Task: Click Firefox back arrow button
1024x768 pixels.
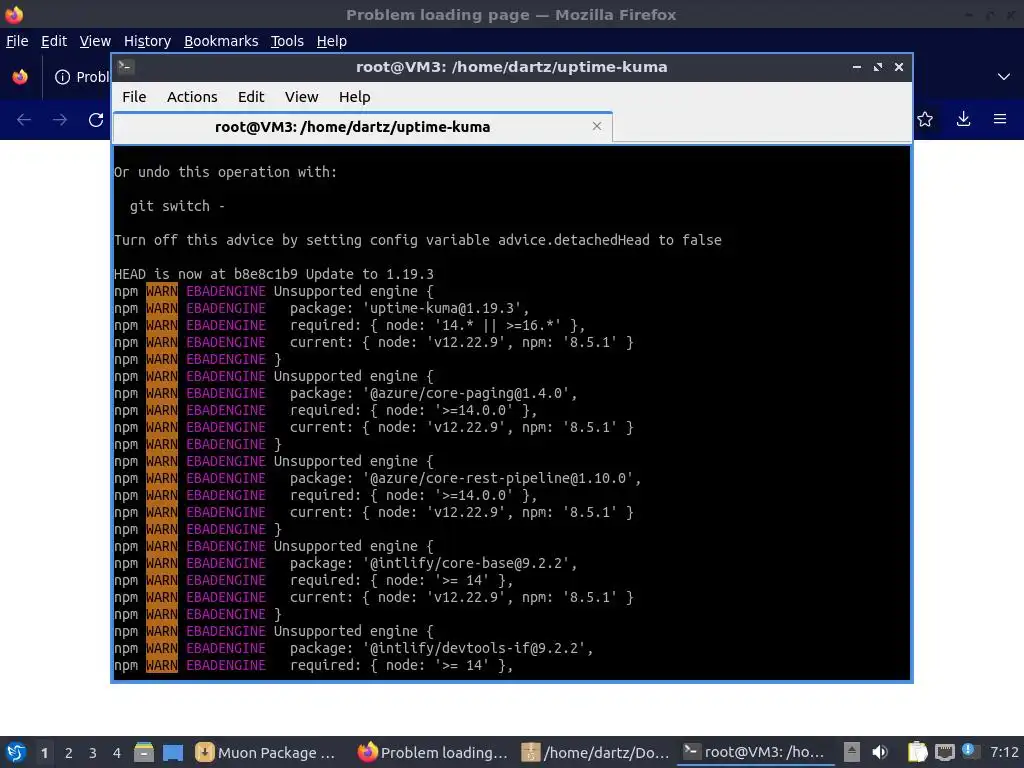Action: (x=24, y=120)
